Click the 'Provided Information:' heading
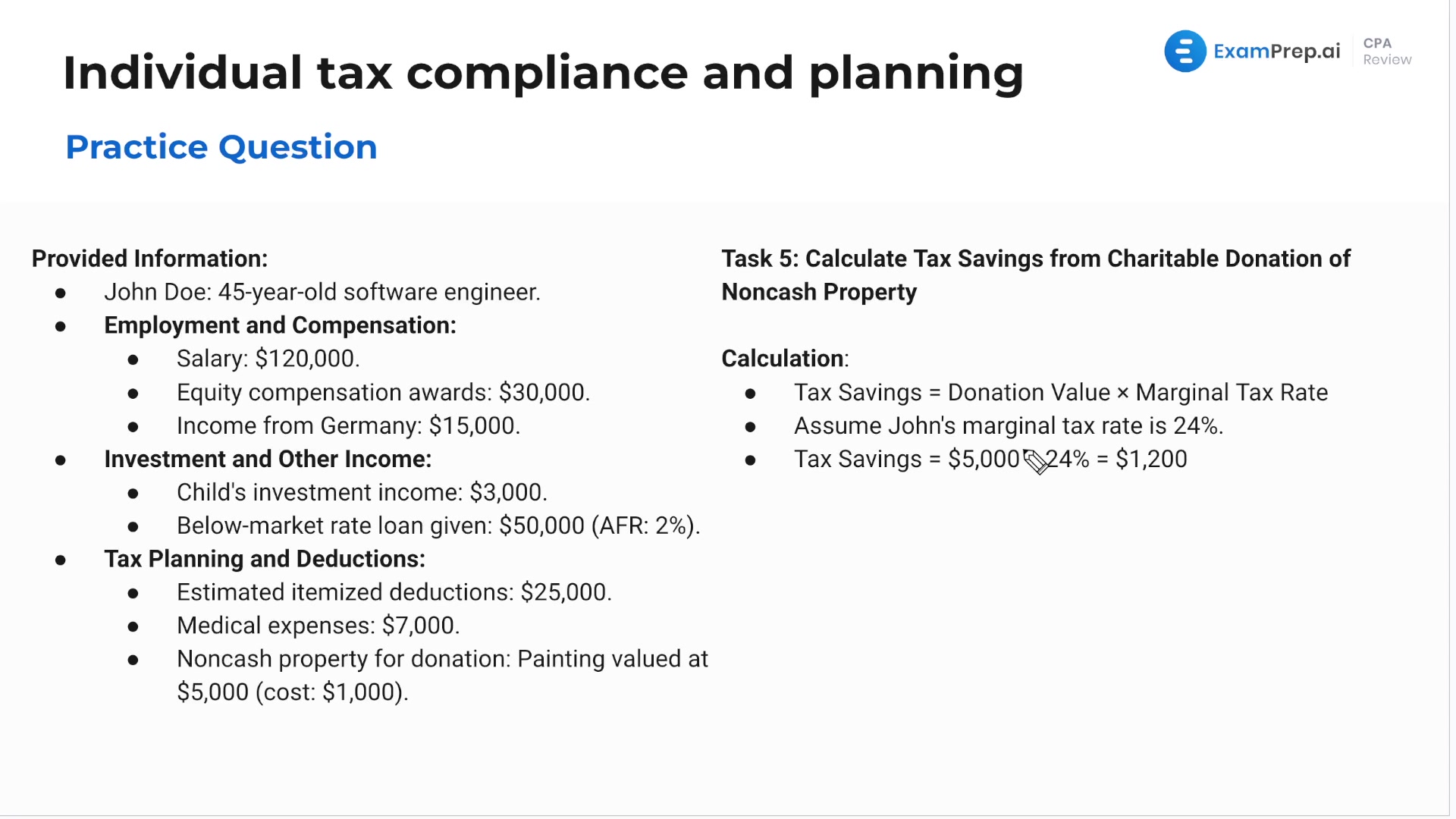 (149, 259)
